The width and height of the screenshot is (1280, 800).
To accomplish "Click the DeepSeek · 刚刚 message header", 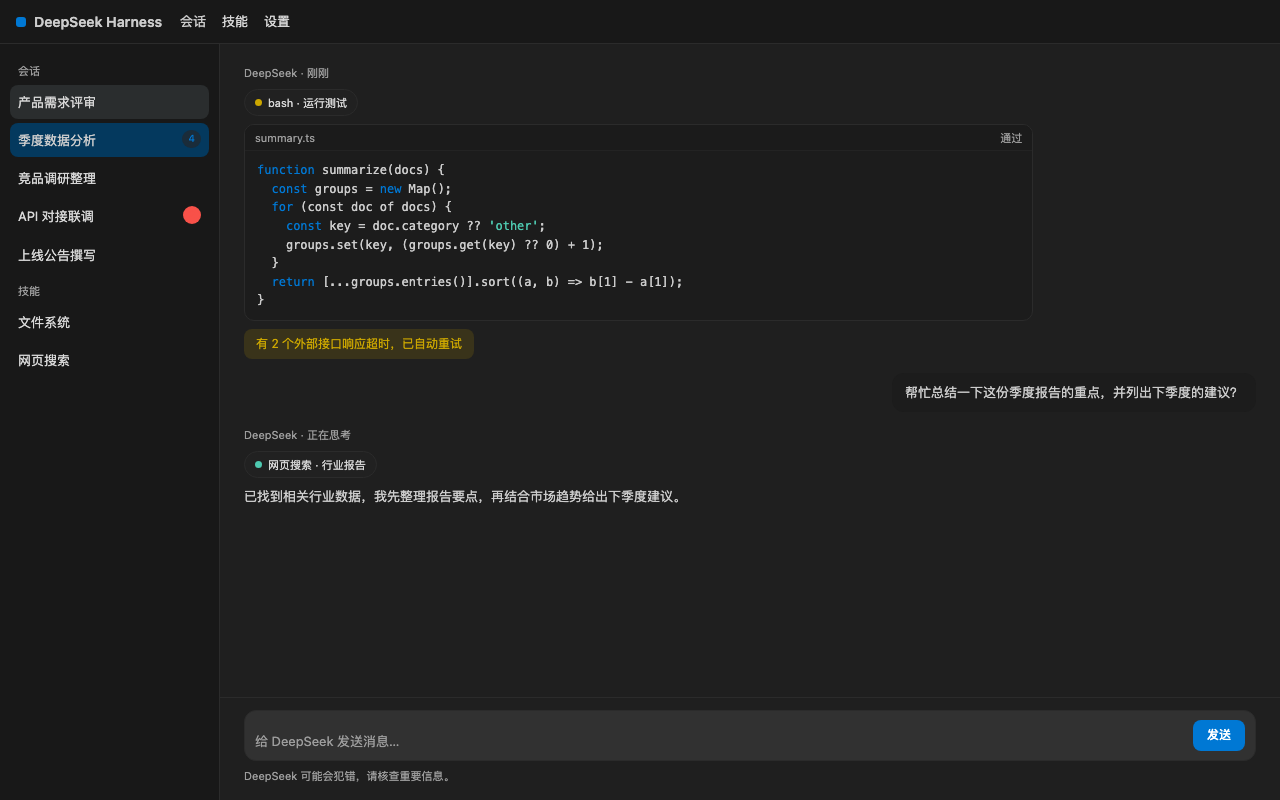I will point(286,73).
